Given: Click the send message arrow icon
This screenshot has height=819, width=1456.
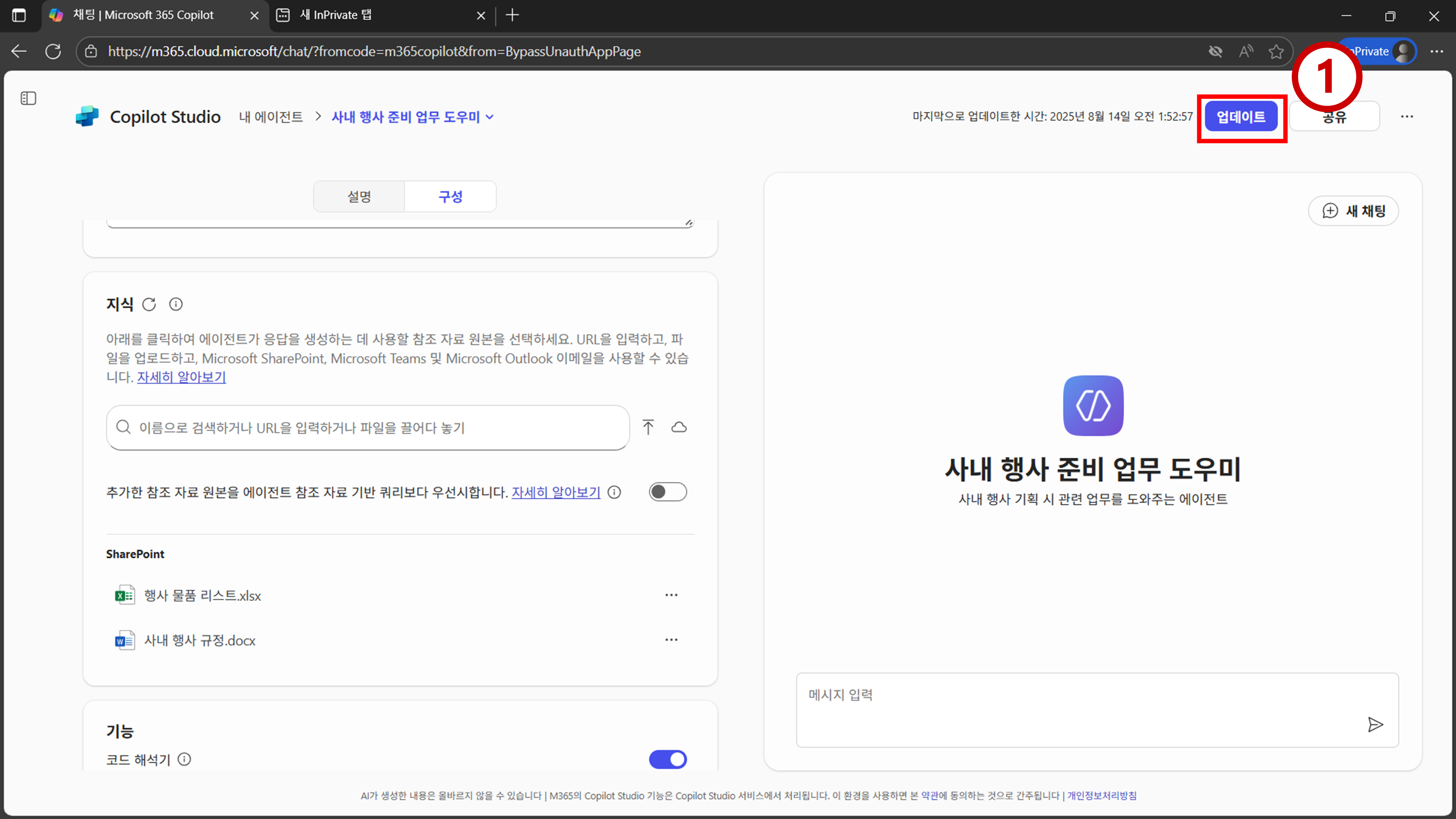Looking at the screenshot, I should [x=1375, y=725].
